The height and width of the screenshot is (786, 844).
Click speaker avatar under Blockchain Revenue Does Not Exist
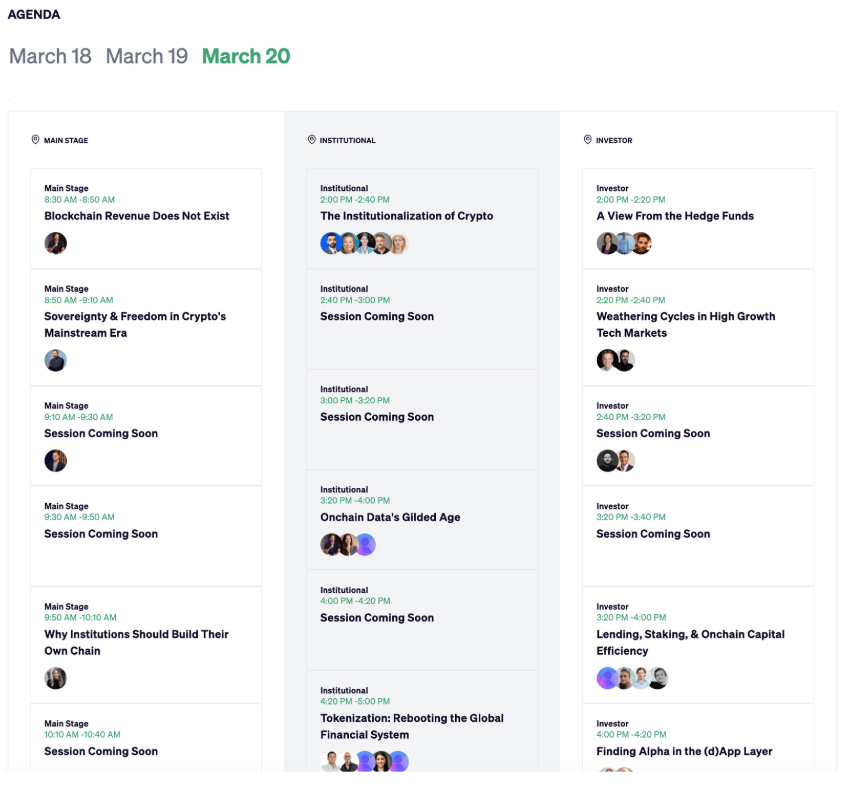point(55,243)
